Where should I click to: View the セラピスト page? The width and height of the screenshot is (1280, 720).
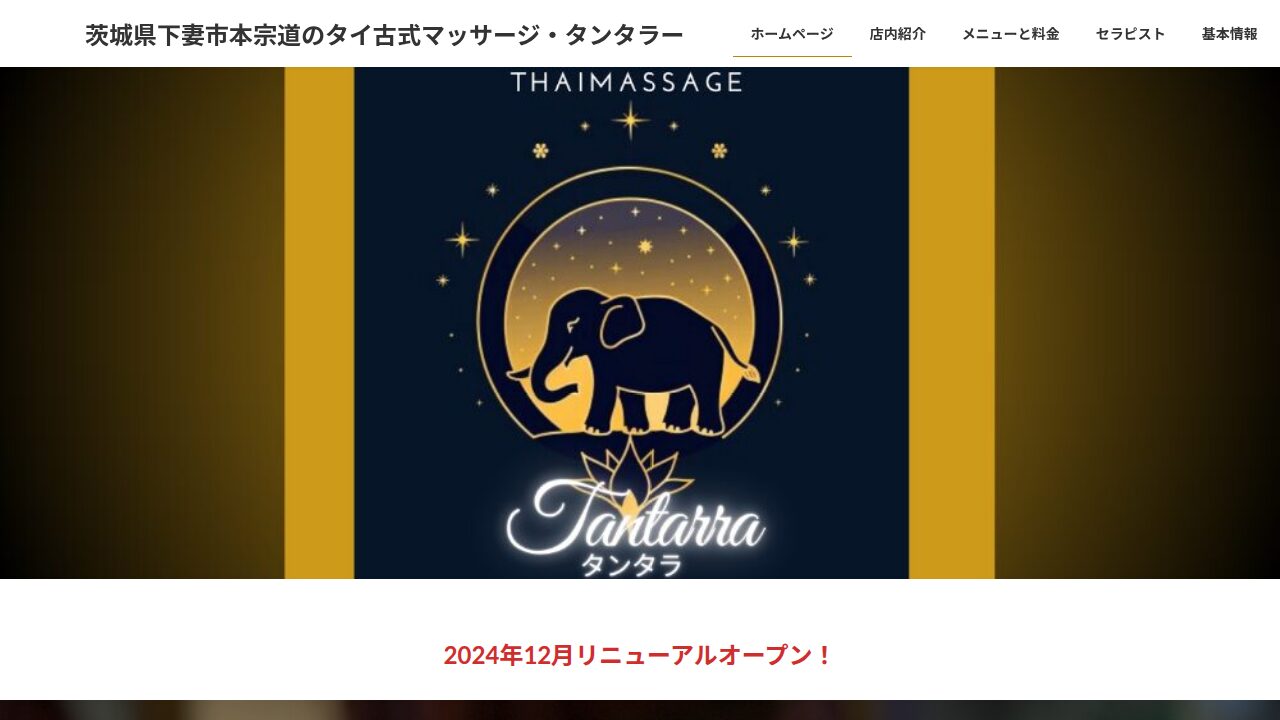click(x=1130, y=33)
